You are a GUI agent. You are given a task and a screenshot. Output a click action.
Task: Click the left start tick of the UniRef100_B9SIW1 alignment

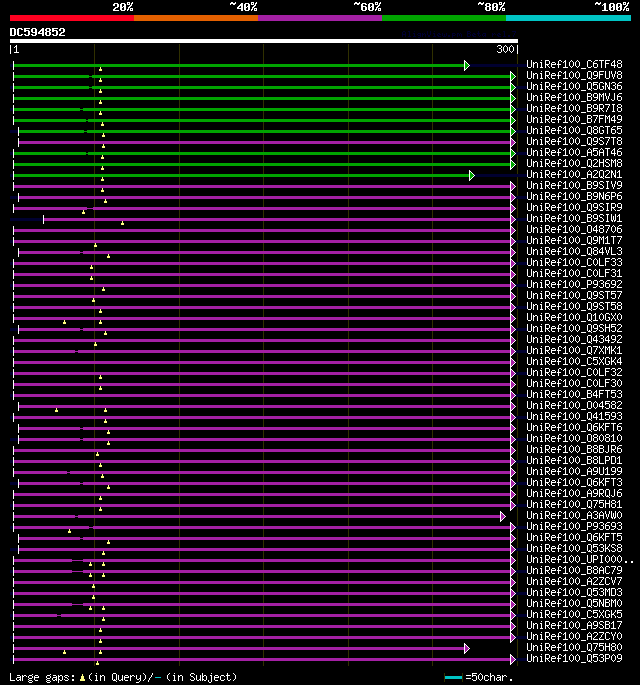[43, 219]
